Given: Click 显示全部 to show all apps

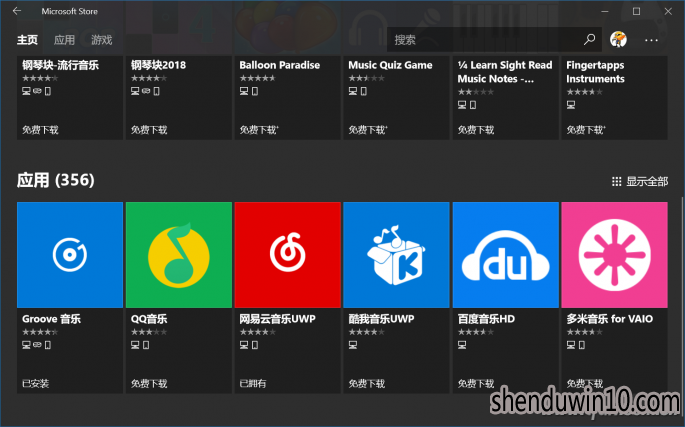Looking at the screenshot, I should point(647,181).
